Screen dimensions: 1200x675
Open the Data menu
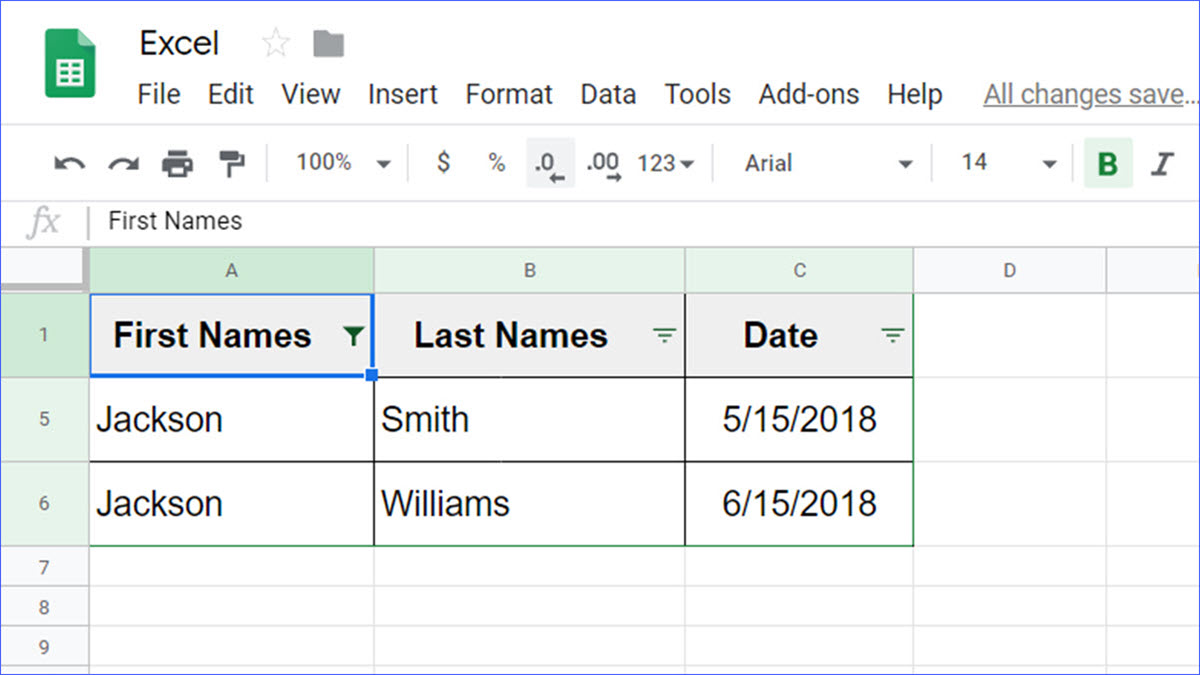(x=608, y=94)
